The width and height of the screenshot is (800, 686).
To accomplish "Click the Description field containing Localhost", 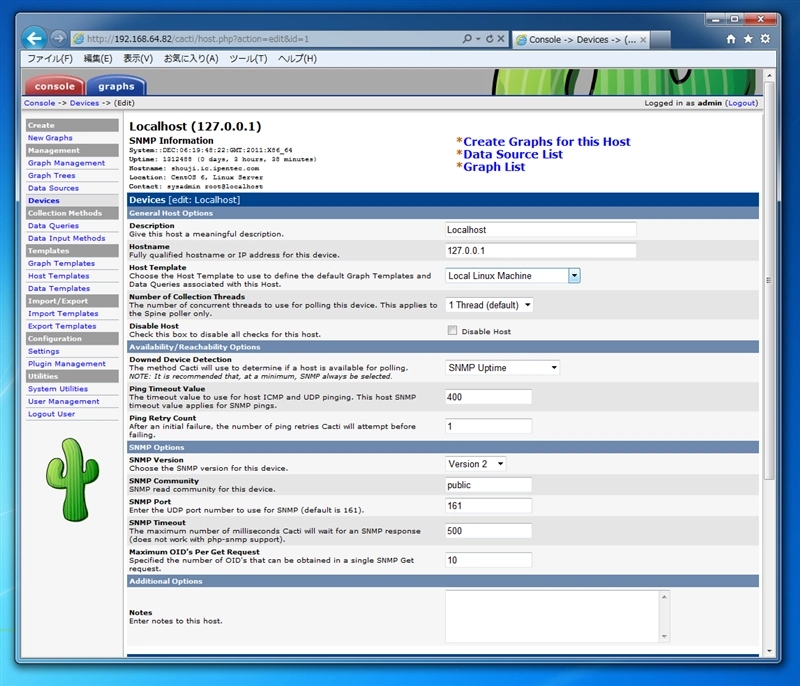I will 541,230.
